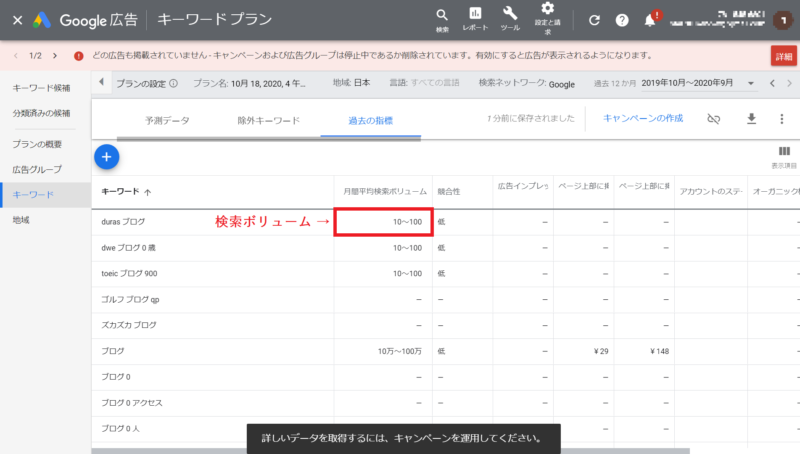800x454 pixels.
Task: Open 分類済みの候補 in sidebar
Action: click(41, 113)
